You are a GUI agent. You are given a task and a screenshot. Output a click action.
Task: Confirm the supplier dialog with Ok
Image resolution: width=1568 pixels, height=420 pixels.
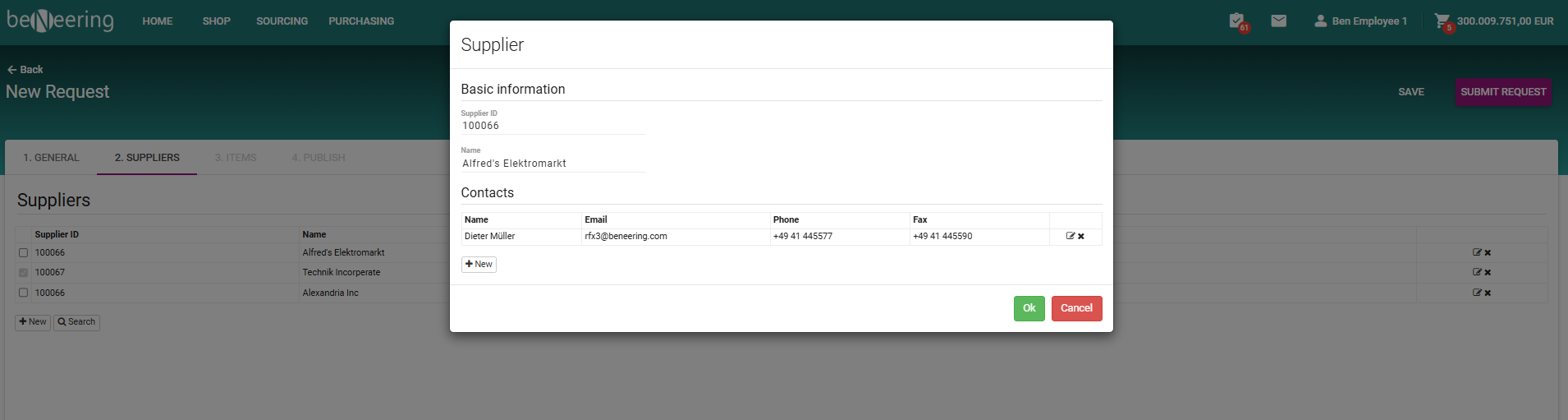(x=1029, y=308)
